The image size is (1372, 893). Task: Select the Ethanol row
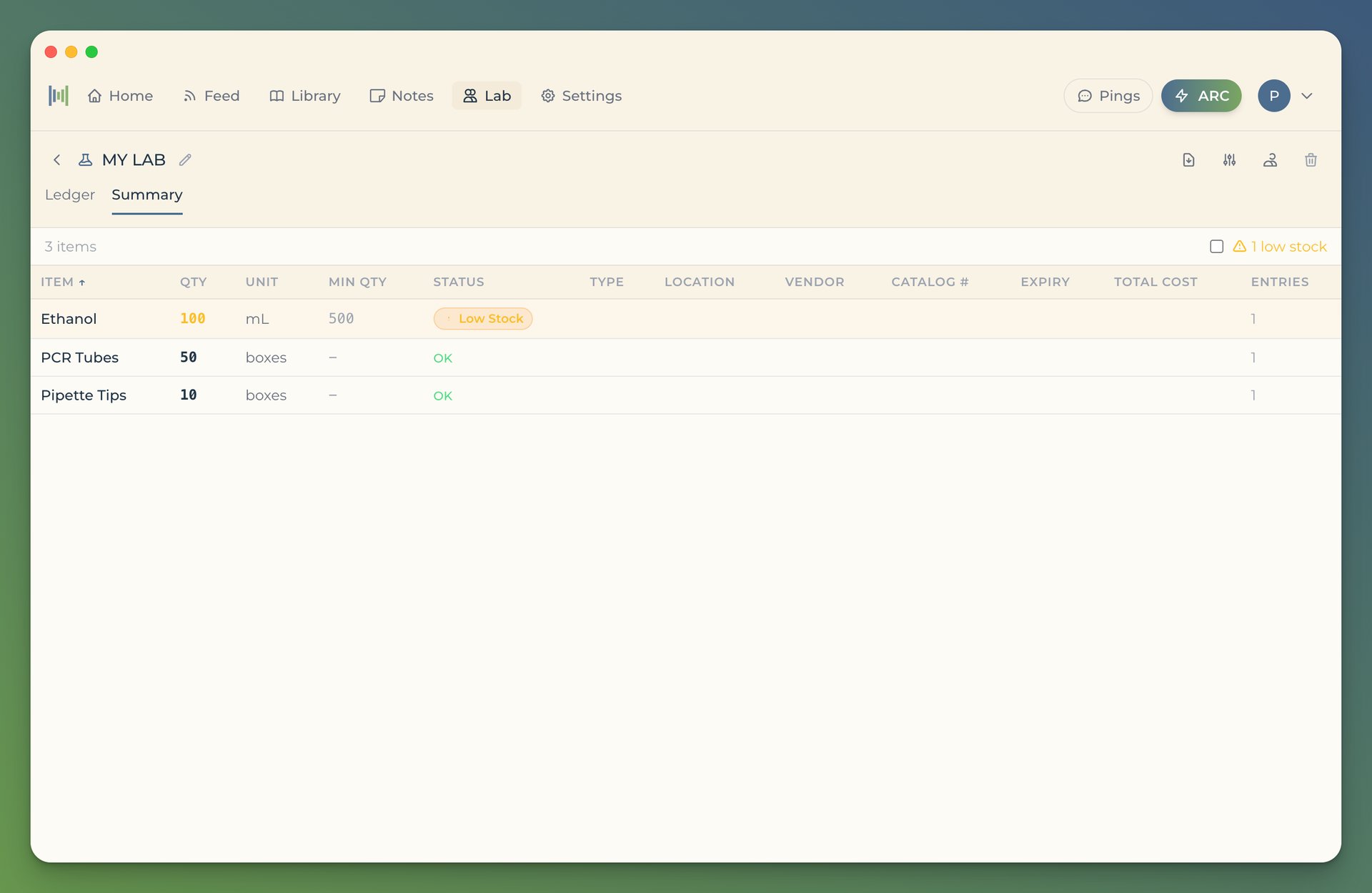click(69, 319)
